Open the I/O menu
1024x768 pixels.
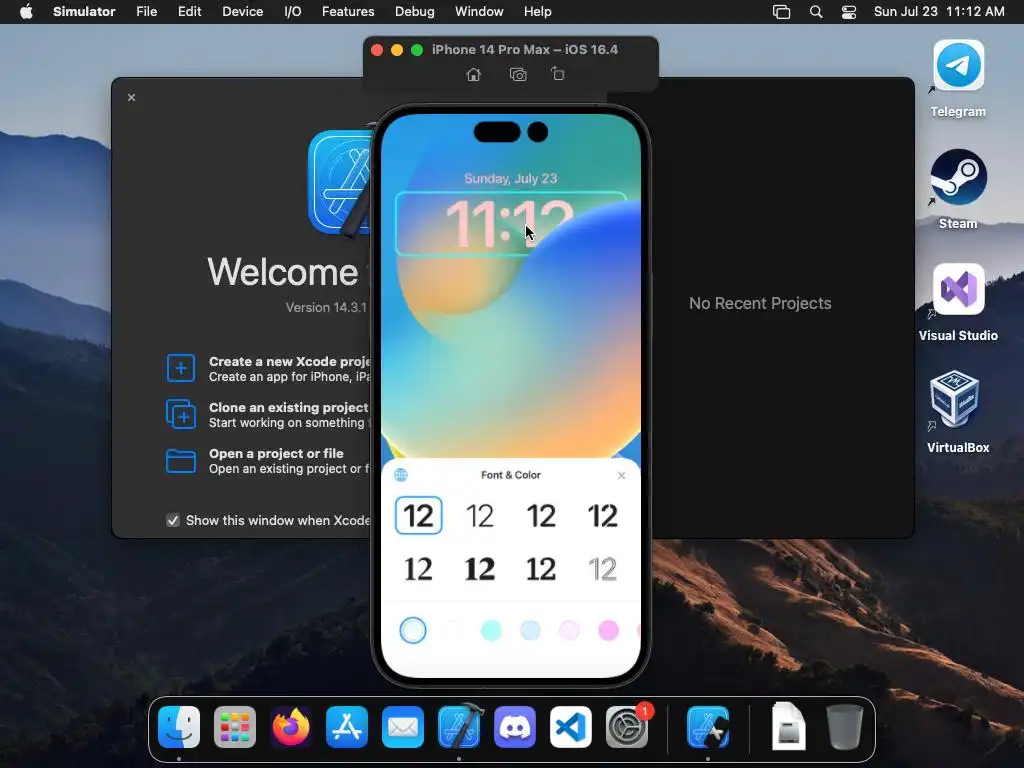tap(293, 12)
